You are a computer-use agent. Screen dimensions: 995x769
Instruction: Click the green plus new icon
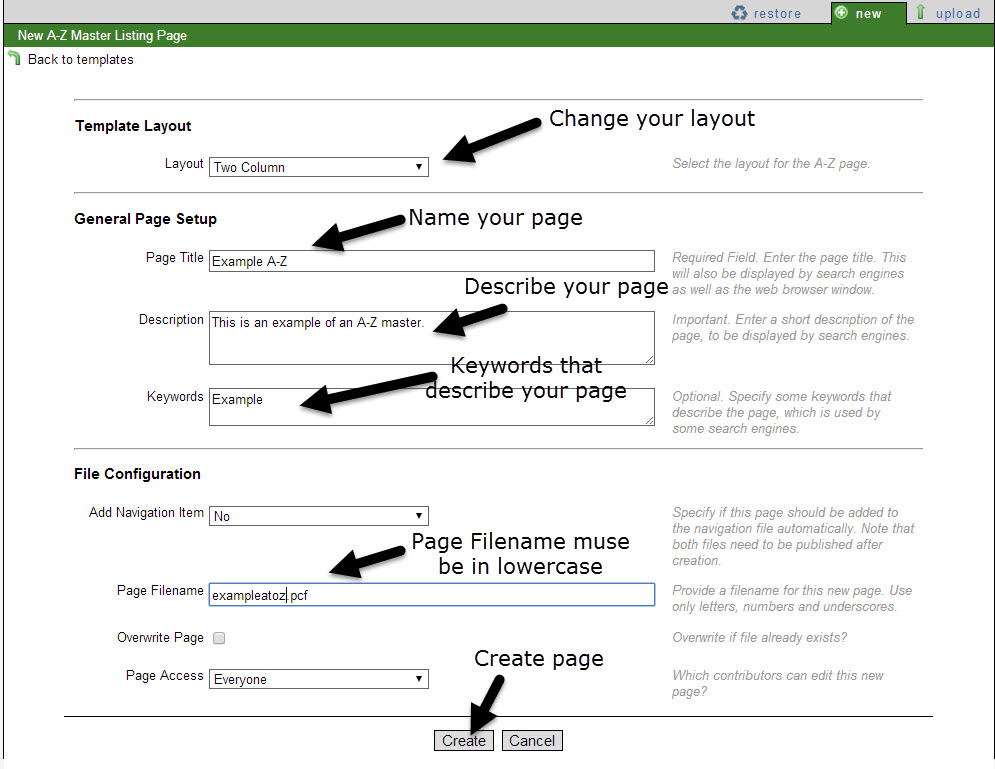[841, 13]
